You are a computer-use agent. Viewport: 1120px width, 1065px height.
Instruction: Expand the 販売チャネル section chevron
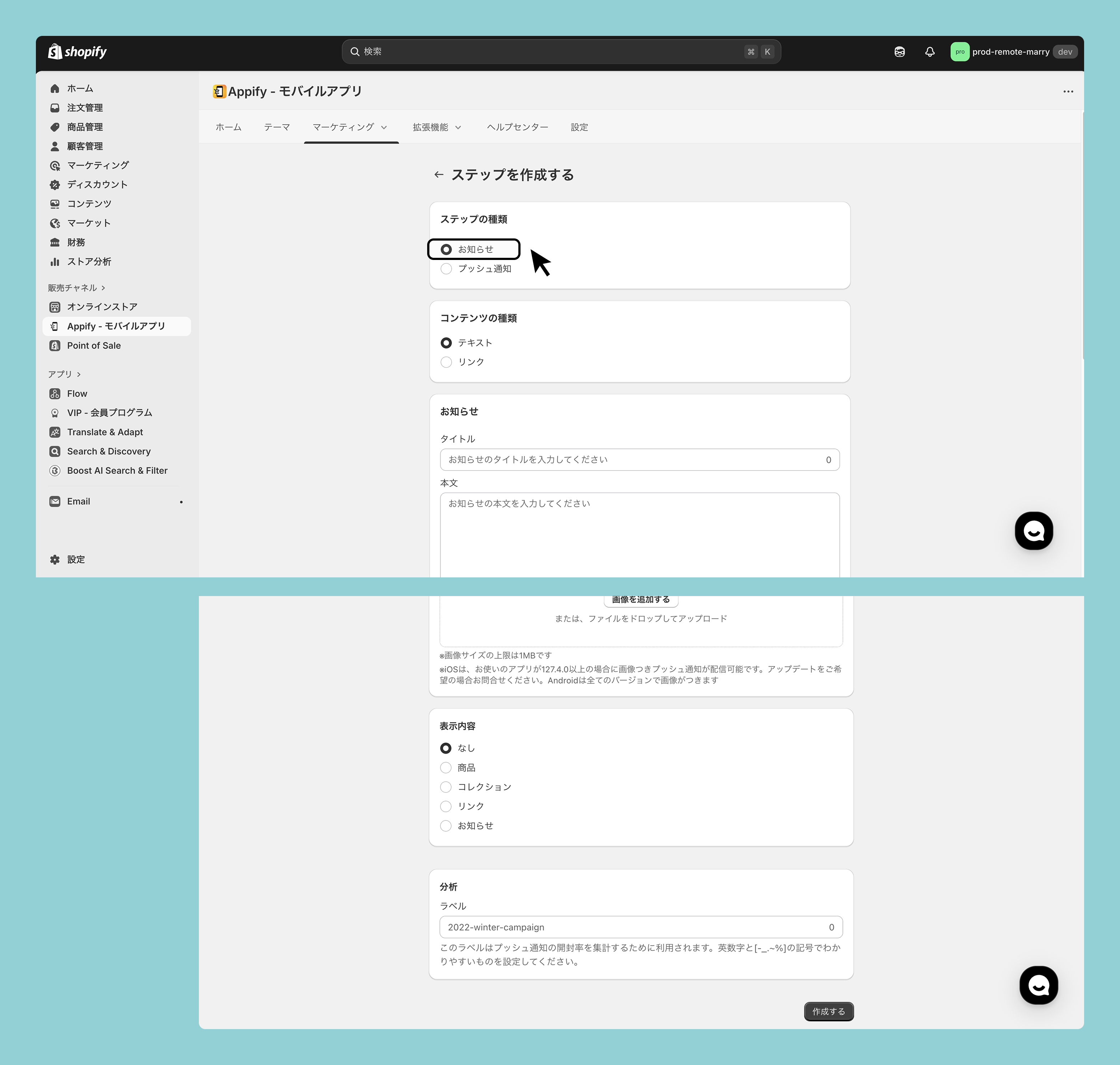pyautogui.click(x=103, y=288)
